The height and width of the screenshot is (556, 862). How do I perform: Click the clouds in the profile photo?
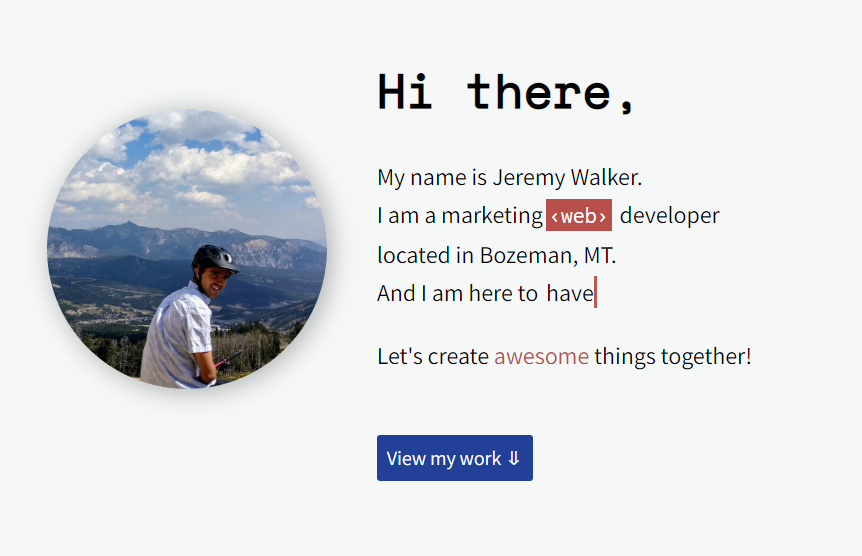[187, 165]
